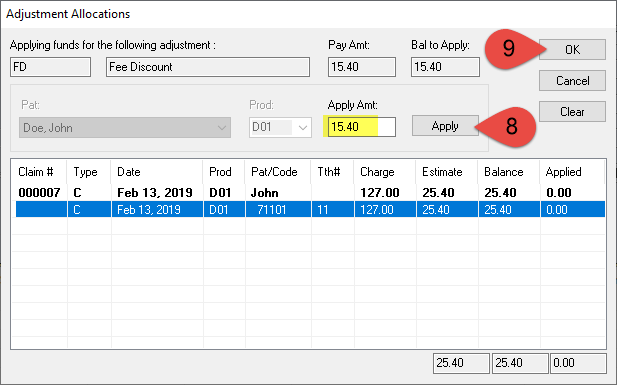This screenshot has width=617, height=385.
Task: Click the FD adjustment code field
Action: click(x=50, y=67)
